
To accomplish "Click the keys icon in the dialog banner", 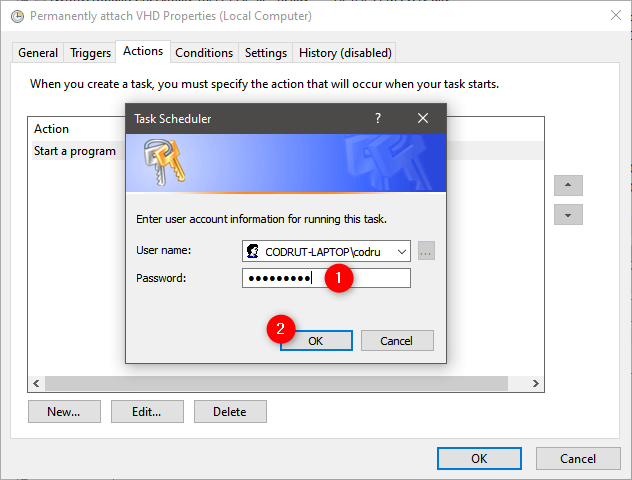I will pyautogui.click(x=164, y=162).
